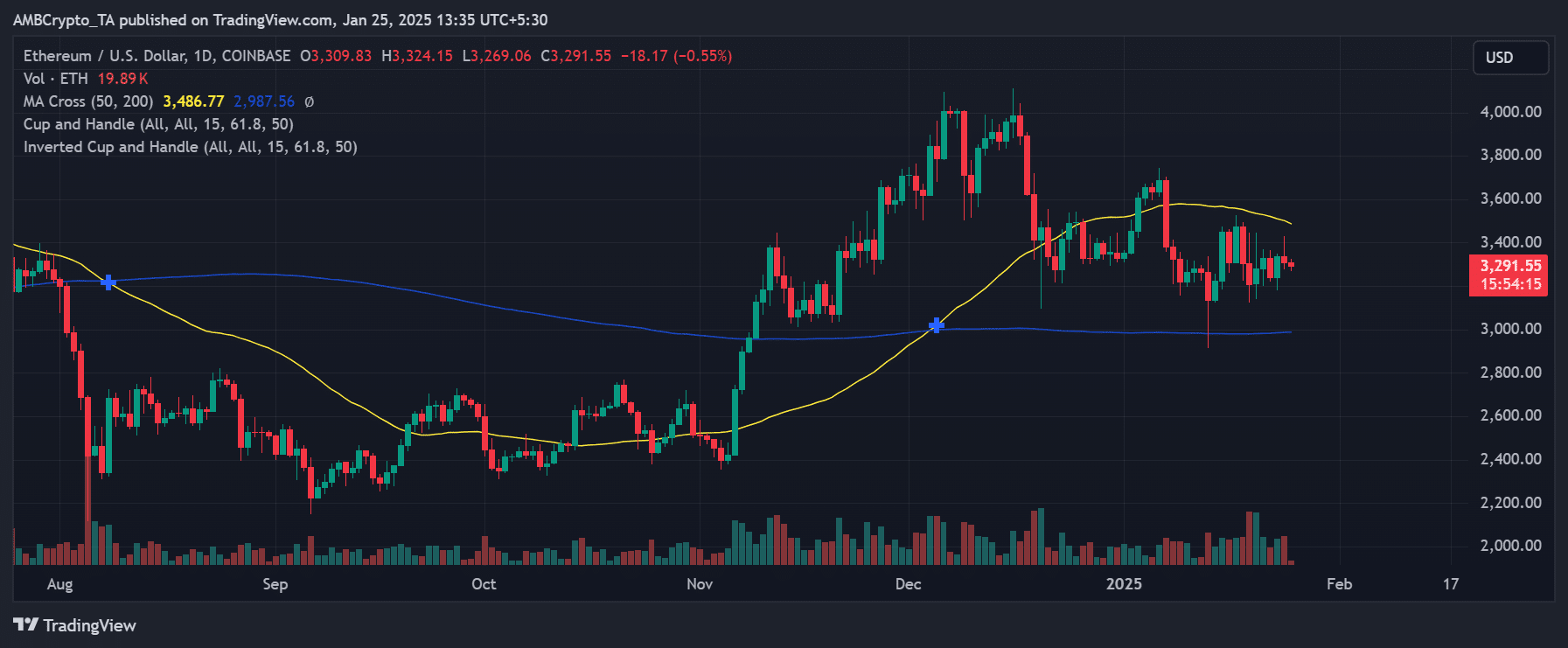The image size is (1568, 648).
Task: Click the null symbol after MA Cross values
Action: click(309, 101)
